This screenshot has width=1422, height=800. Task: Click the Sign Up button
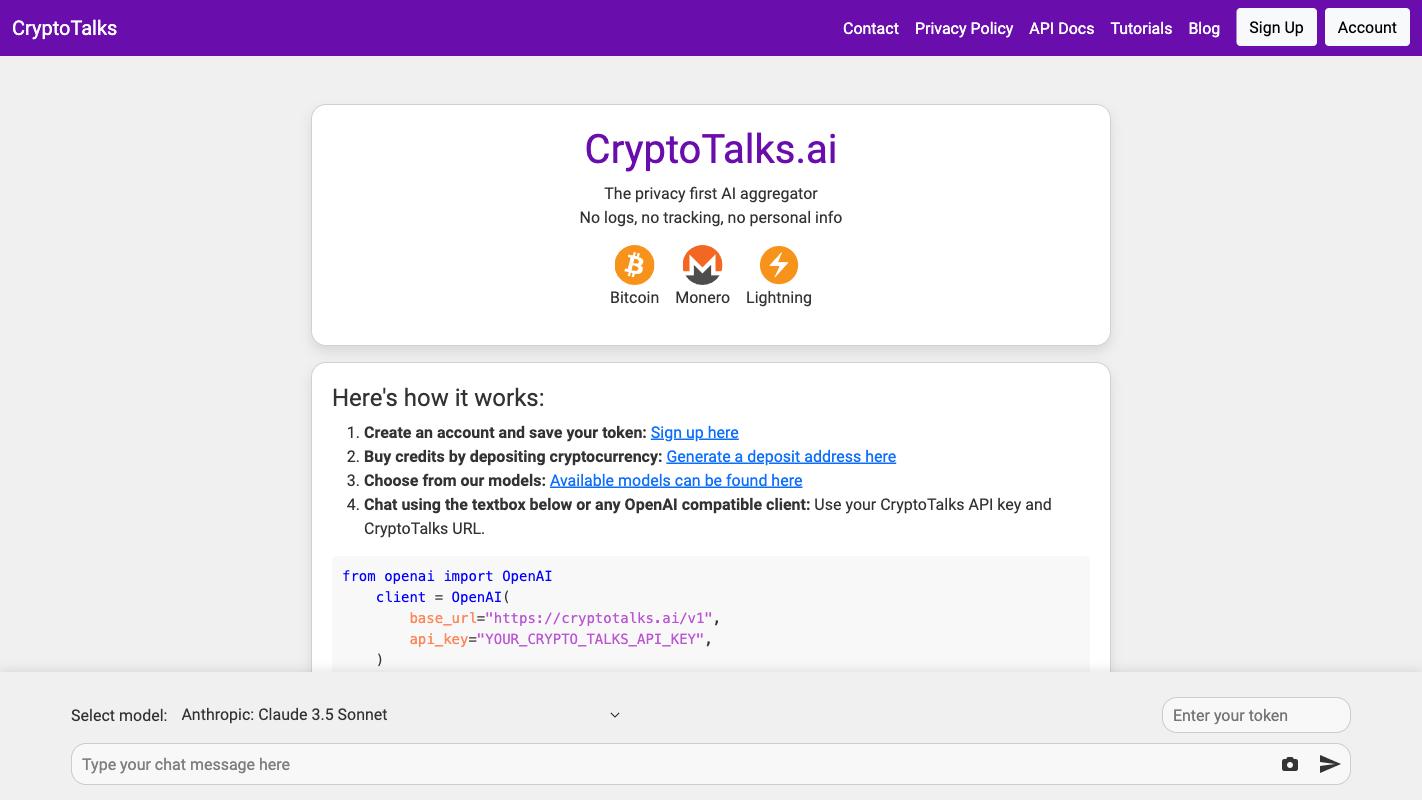[1276, 27]
